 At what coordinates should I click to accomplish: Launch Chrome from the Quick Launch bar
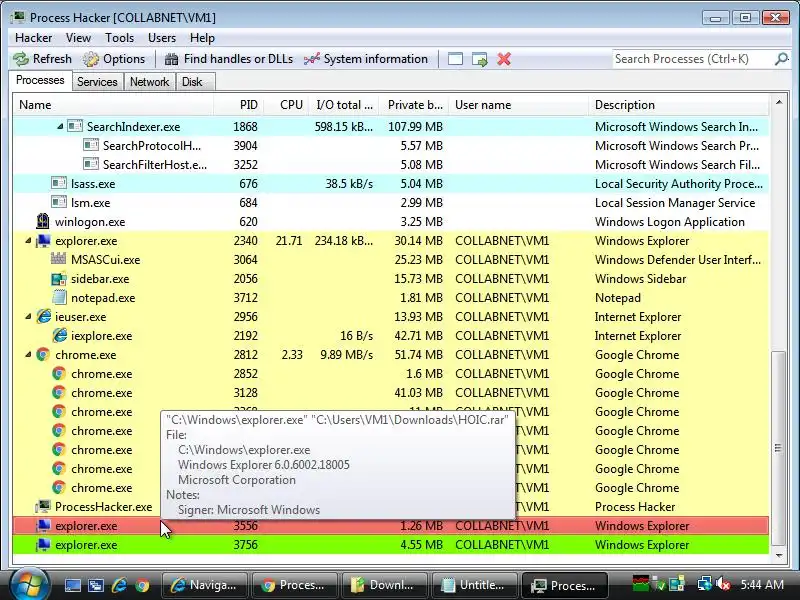142,585
